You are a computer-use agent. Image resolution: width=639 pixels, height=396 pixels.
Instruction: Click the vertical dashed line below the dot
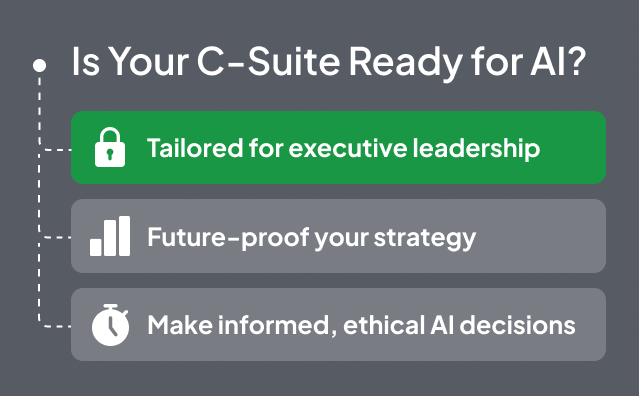tap(39, 196)
